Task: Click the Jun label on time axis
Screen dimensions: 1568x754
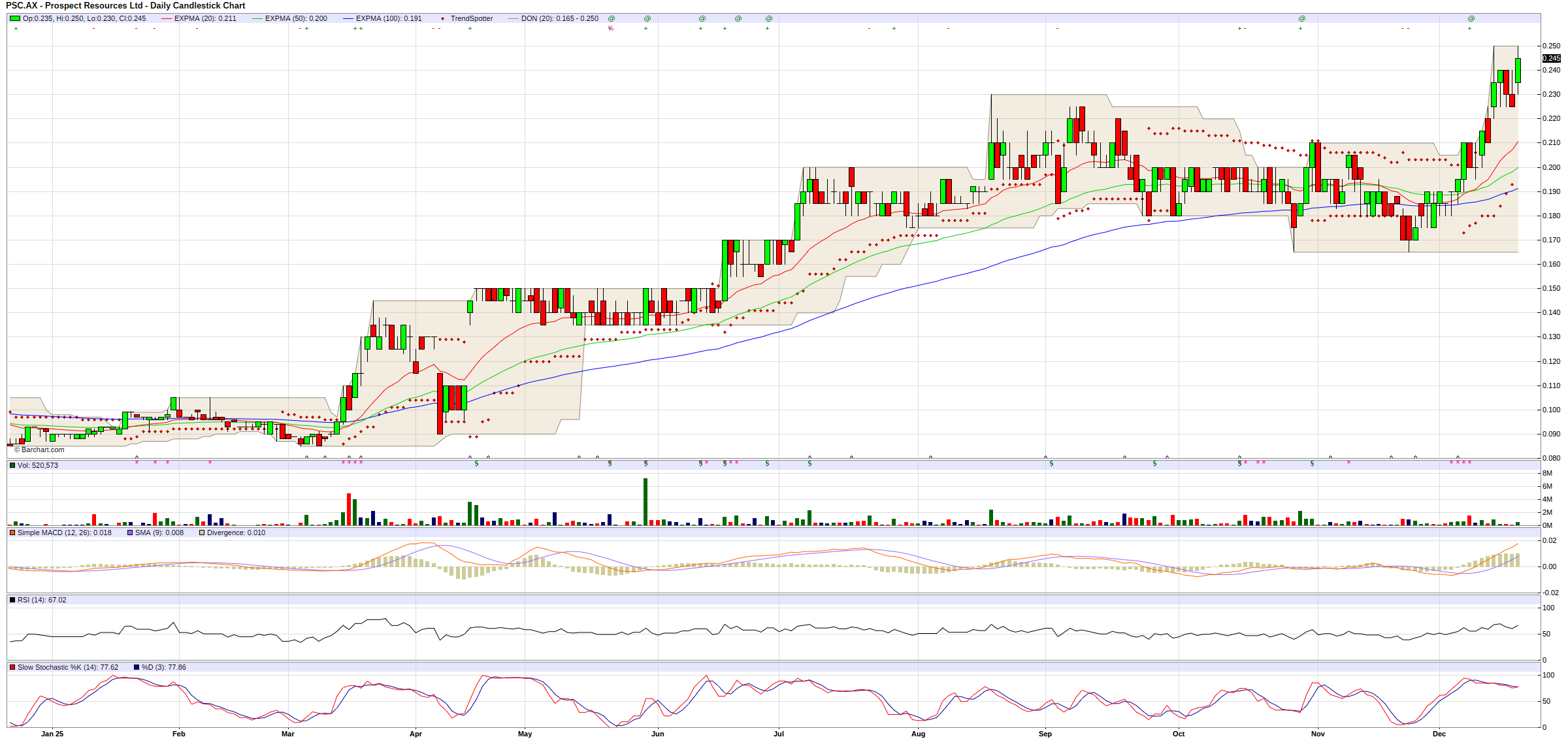Action: (657, 734)
